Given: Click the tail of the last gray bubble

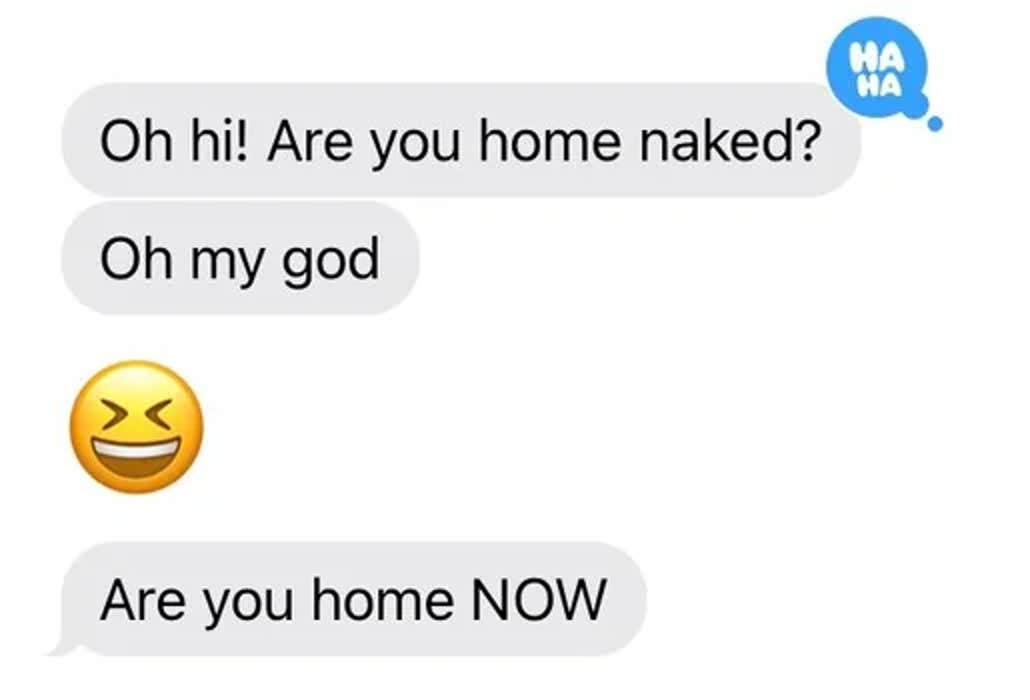Looking at the screenshot, I should pyautogui.click(x=66, y=647).
